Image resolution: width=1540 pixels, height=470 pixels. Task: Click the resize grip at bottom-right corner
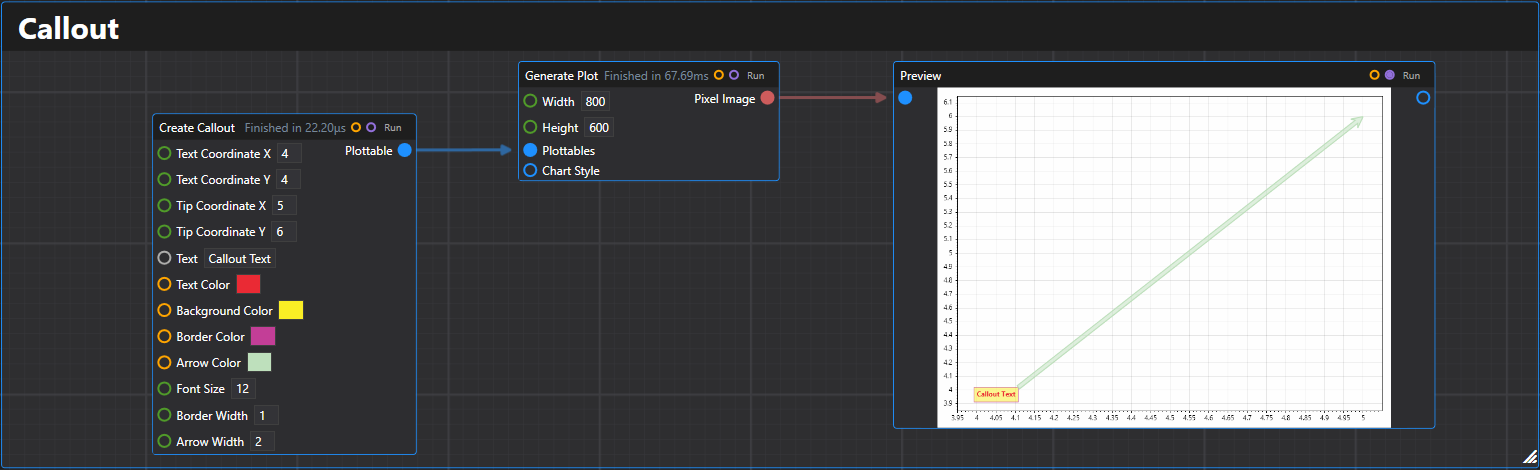point(1529,457)
